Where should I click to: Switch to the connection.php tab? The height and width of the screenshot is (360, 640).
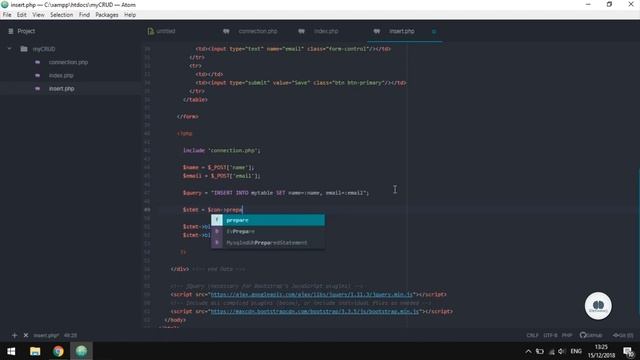click(x=258, y=31)
